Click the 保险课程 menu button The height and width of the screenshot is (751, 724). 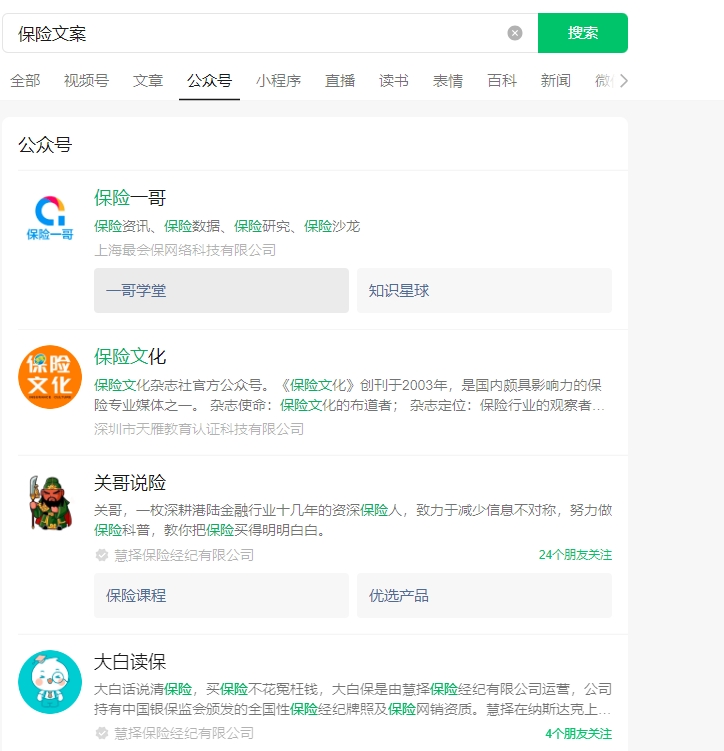(x=221, y=595)
